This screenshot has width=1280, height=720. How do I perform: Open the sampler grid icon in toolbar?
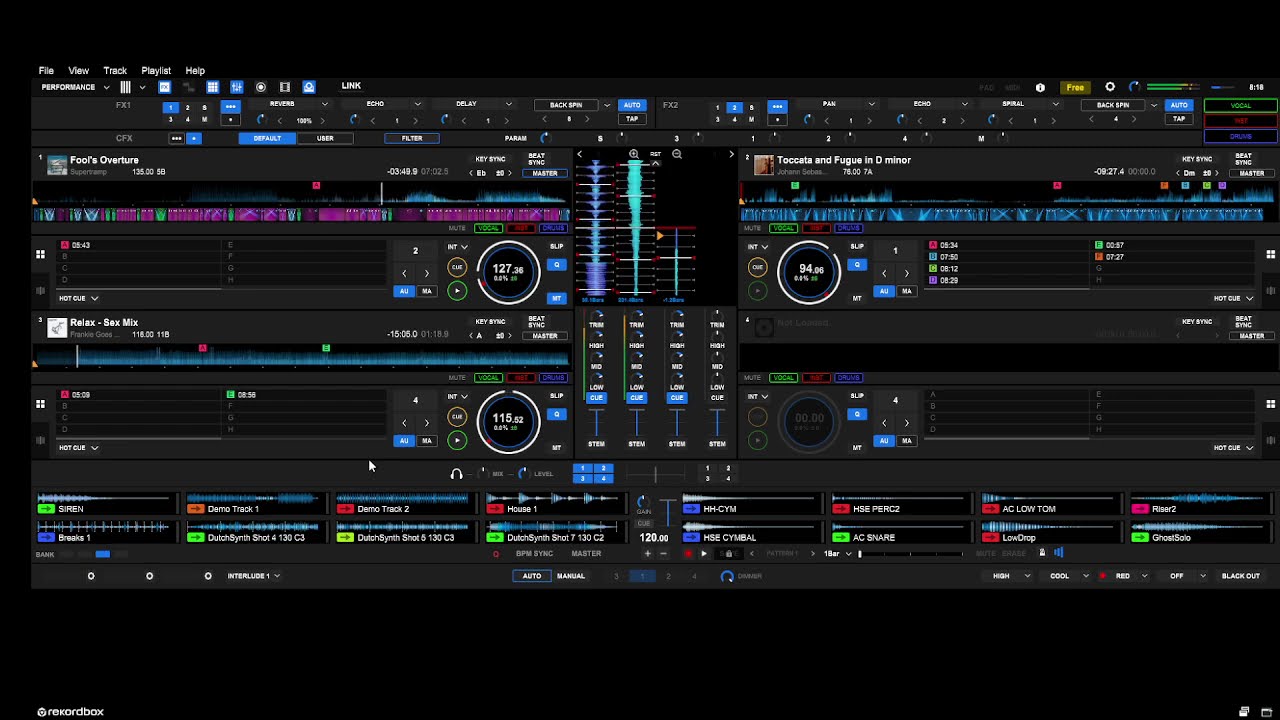click(212, 87)
